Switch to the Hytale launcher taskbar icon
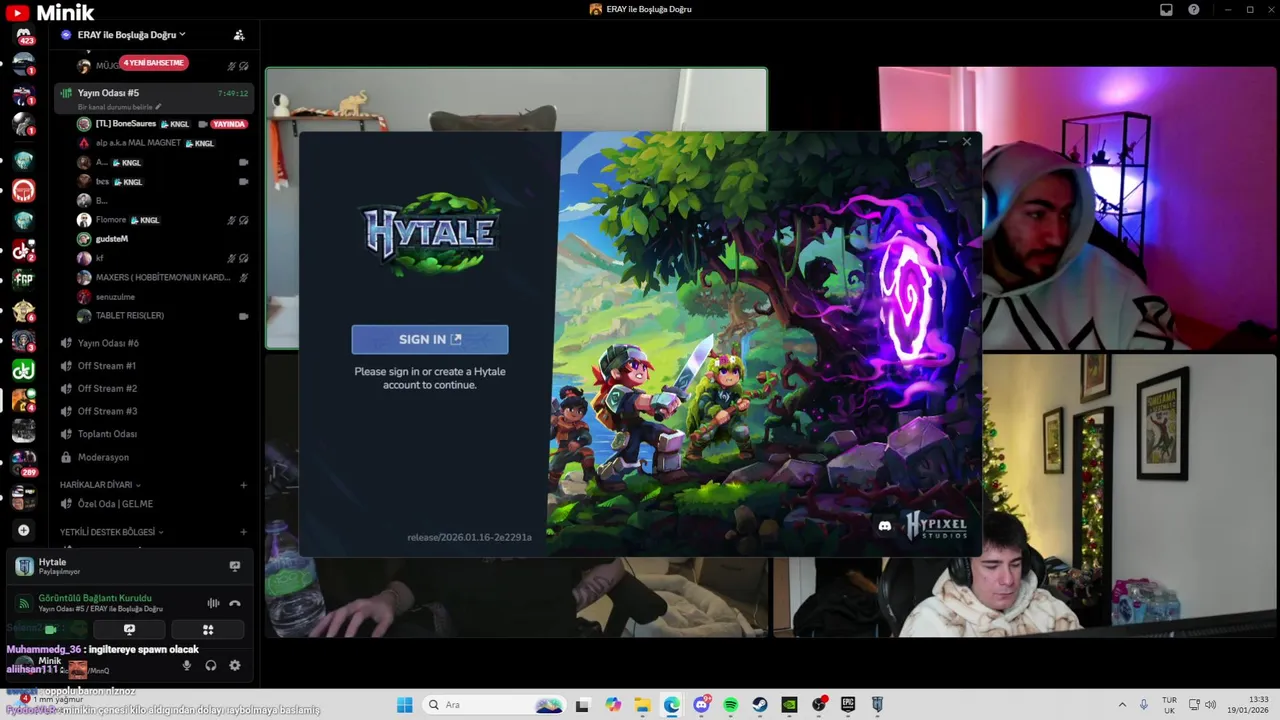This screenshot has height=720, width=1280. 877,705
